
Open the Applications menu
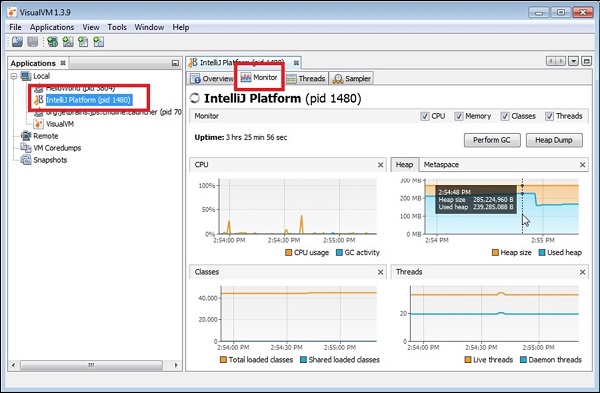[x=52, y=27]
